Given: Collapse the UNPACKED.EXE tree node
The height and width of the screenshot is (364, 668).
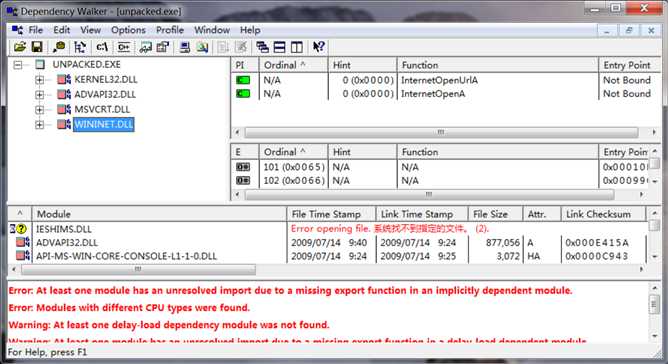Looking at the screenshot, I should click(x=17, y=65).
